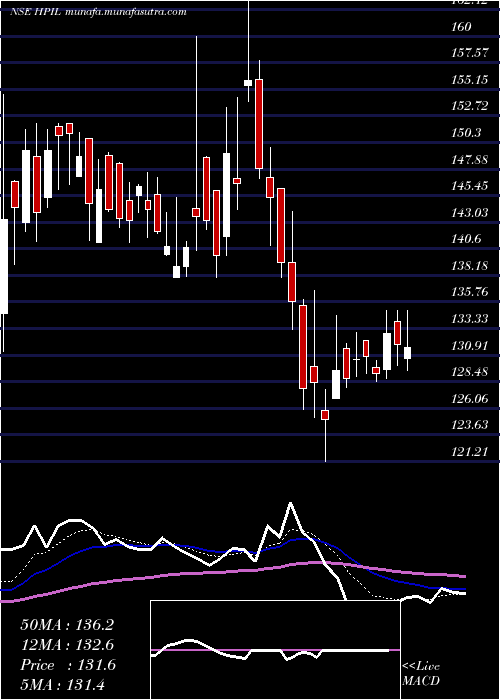Click the 147.88 price axis label
The height and width of the screenshot is (700, 500).
pos(470,159)
